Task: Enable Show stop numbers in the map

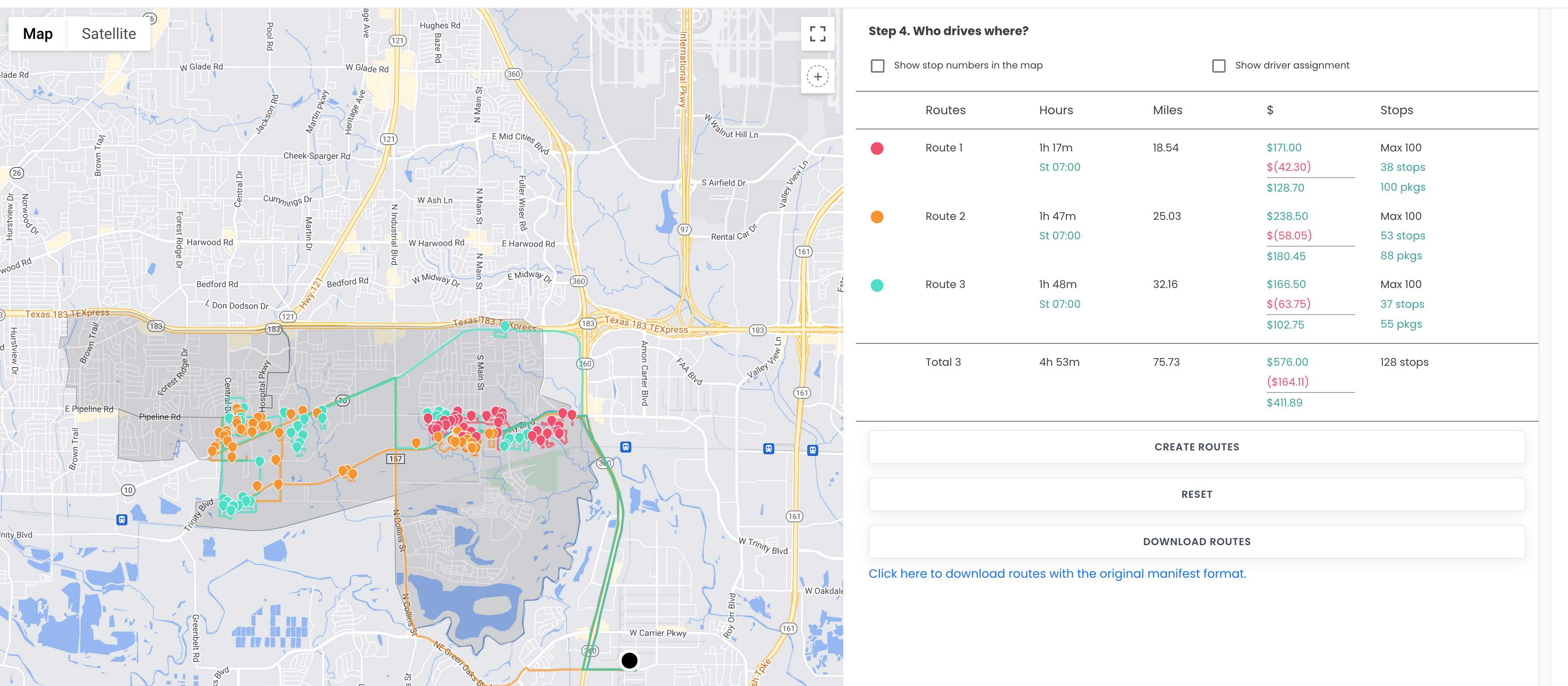Action: pos(877,66)
